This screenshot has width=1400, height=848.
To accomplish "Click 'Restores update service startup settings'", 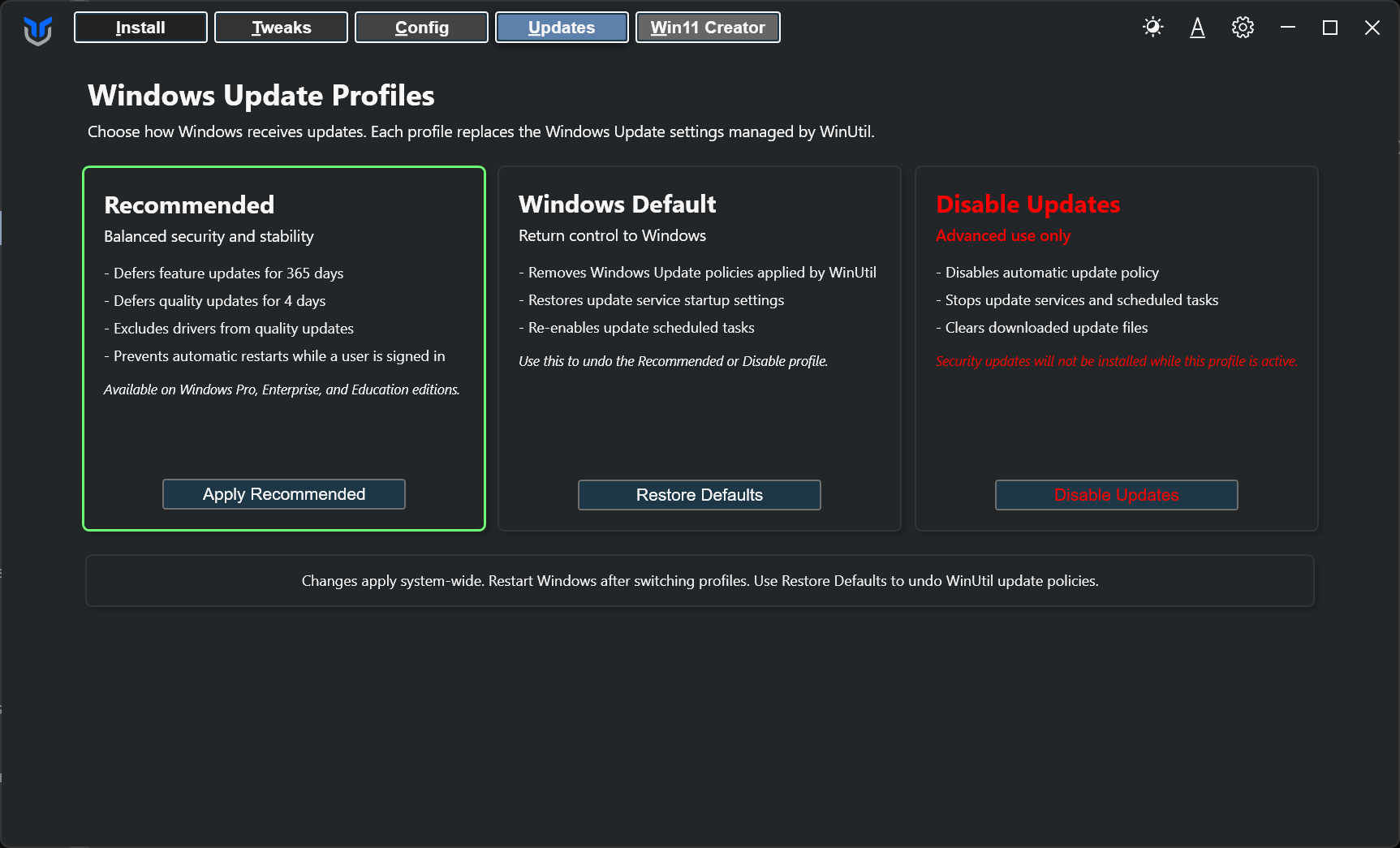I will [x=652, y=300].
